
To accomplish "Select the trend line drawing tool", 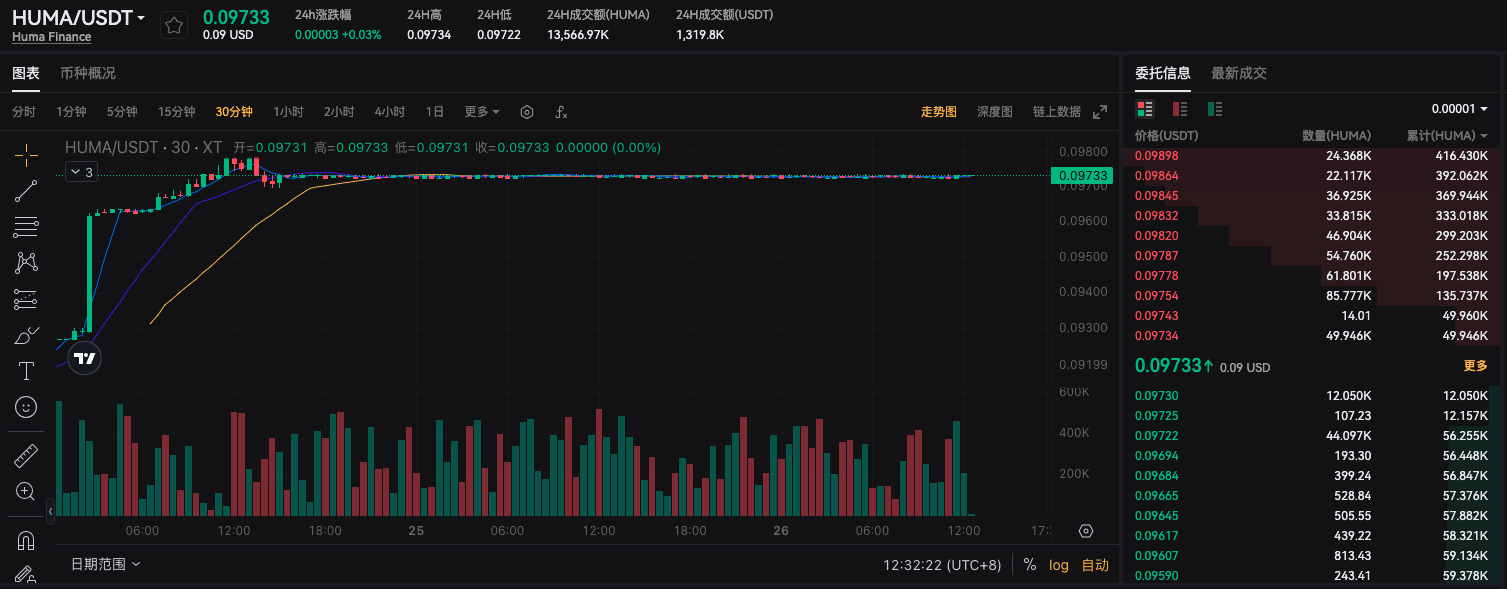I will (25, 192).
